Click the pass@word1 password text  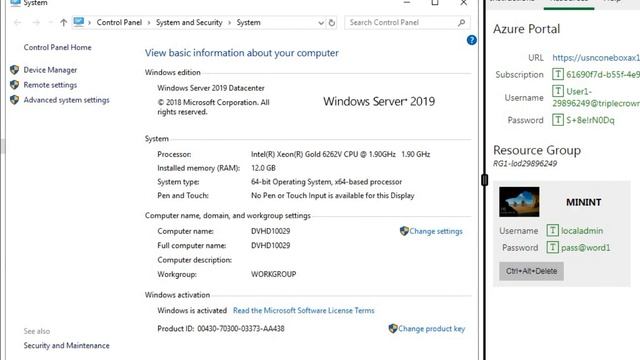pyautogui.click(x=585, y=248)
